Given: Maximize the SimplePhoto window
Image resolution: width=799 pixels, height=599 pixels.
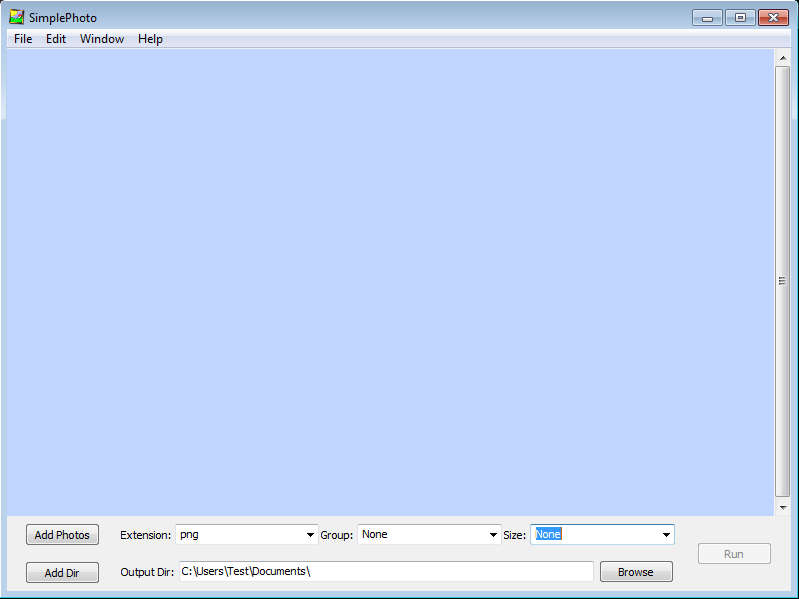Looking at the screenshot, I should pos(740,18).
